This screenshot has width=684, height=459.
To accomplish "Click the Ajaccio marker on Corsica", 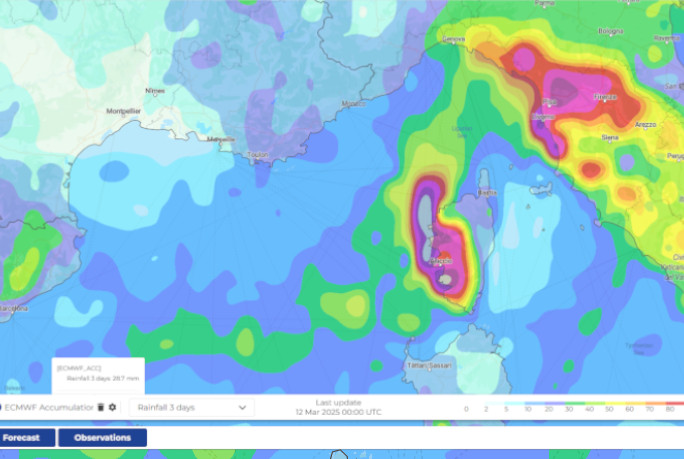I will (x=440, y=260).
